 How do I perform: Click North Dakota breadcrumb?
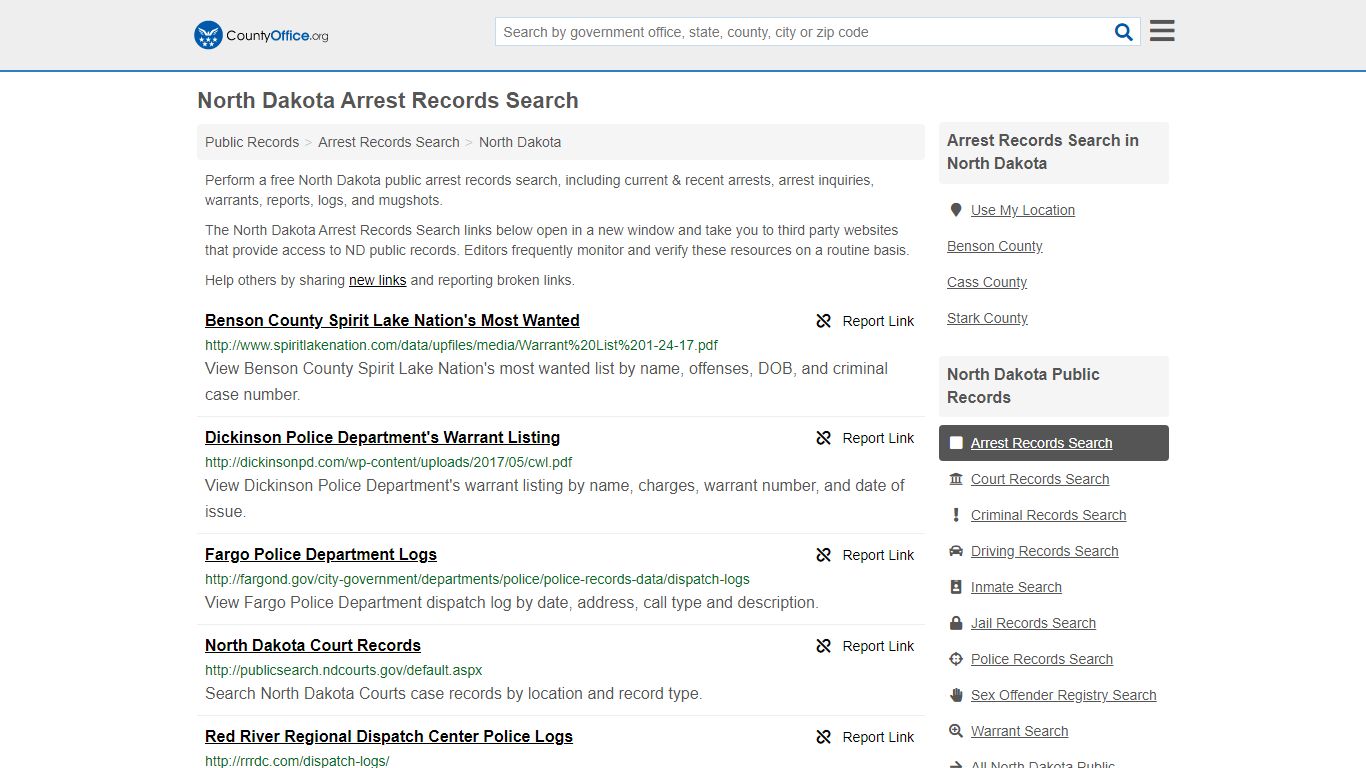pyautogui.click(x=520, y=142)
